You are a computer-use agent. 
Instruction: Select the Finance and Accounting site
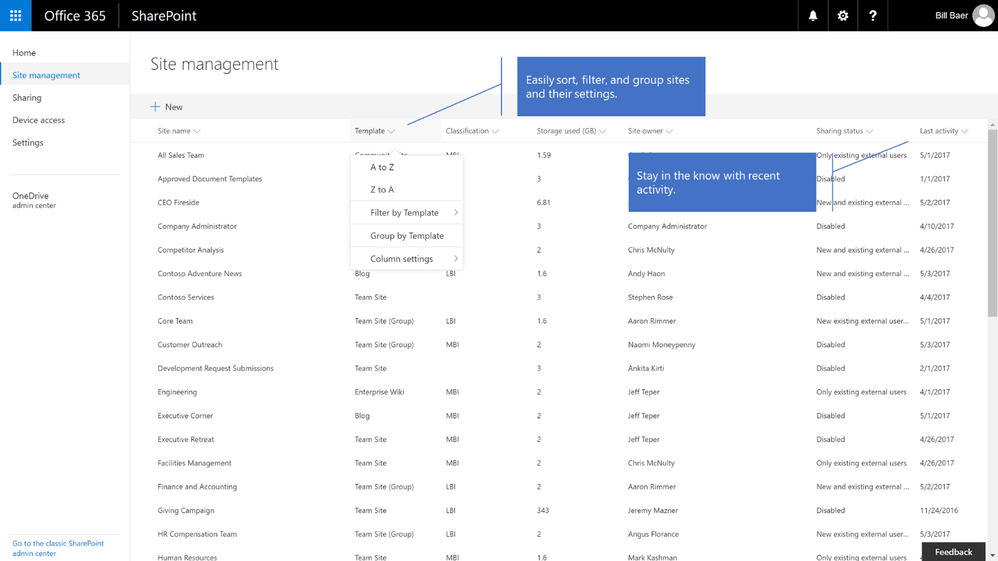click(197, 486)
